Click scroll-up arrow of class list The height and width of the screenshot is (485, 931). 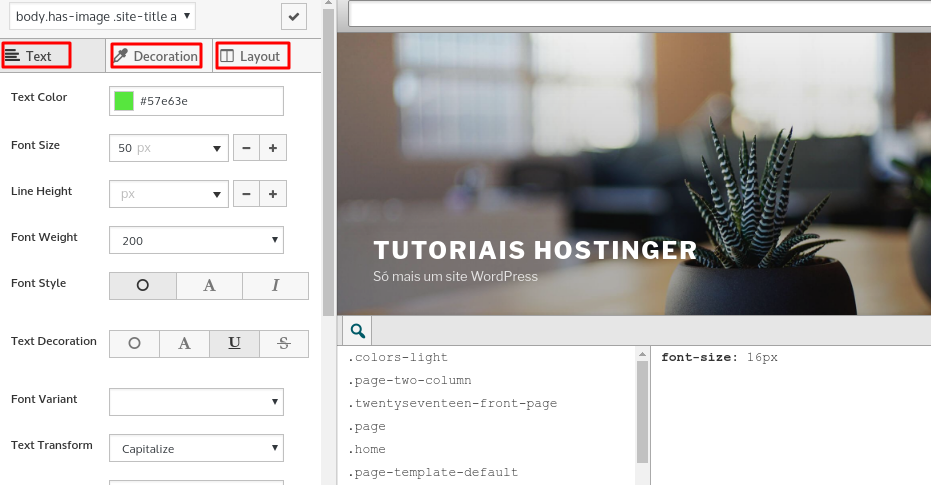tap(642, 354)
